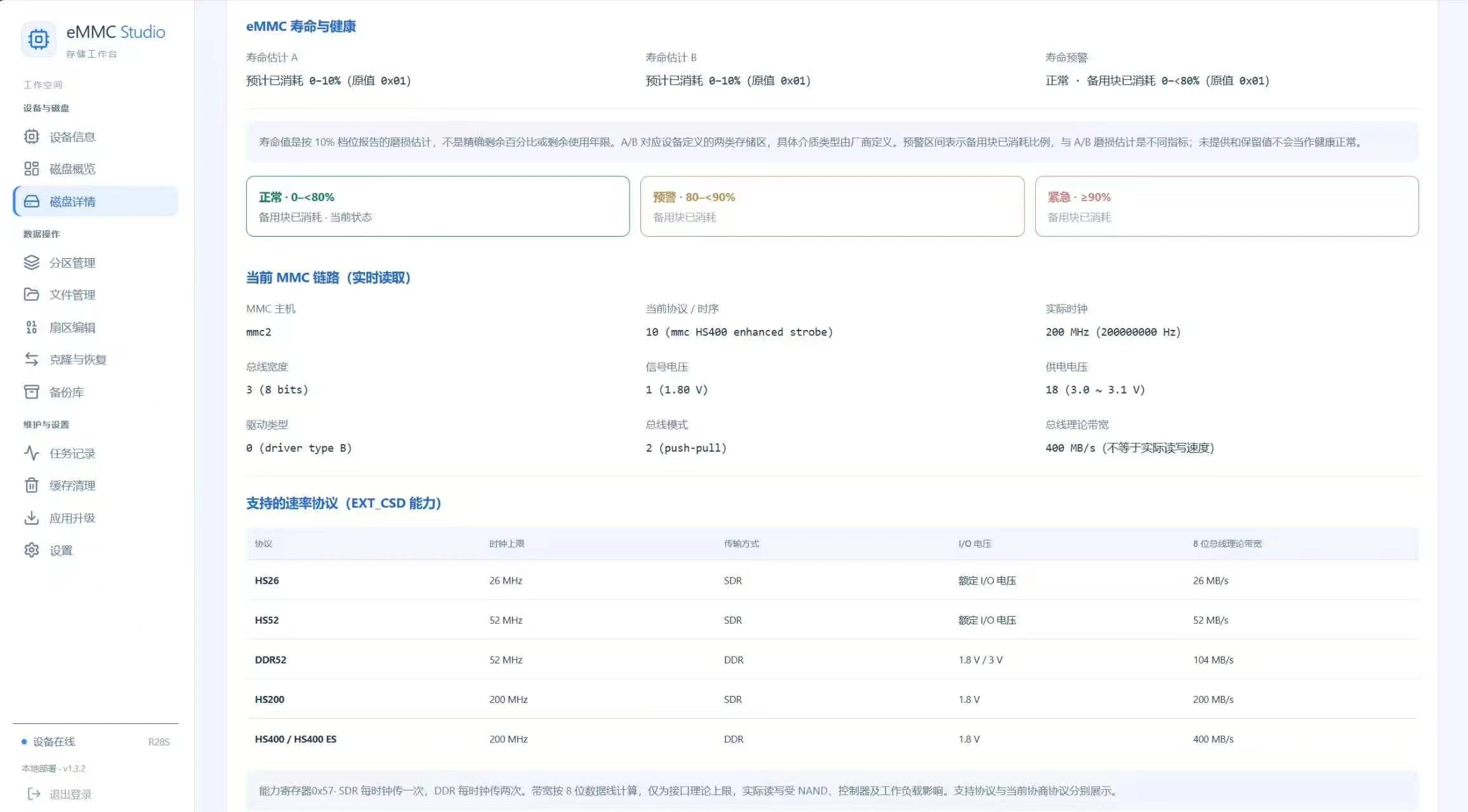Click the 104 MB/s bandwidth cell
This screenshot has height=812, width=1468.
[x=1213, y=660]
